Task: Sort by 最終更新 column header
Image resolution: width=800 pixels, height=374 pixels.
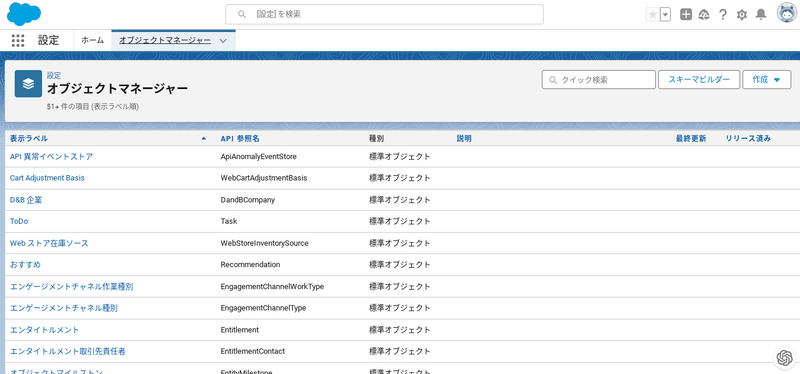Action: tap(691, 138)
